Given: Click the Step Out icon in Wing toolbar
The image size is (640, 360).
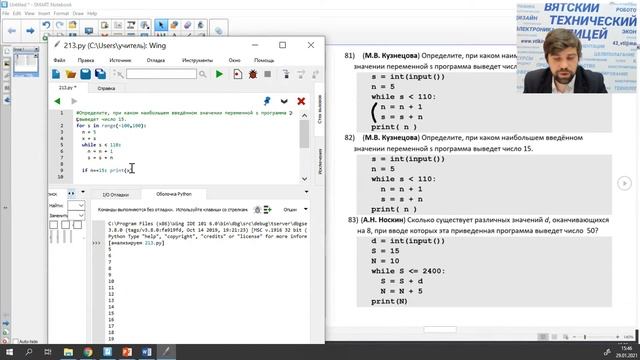Looking at the screenshot, I should 315,74.
